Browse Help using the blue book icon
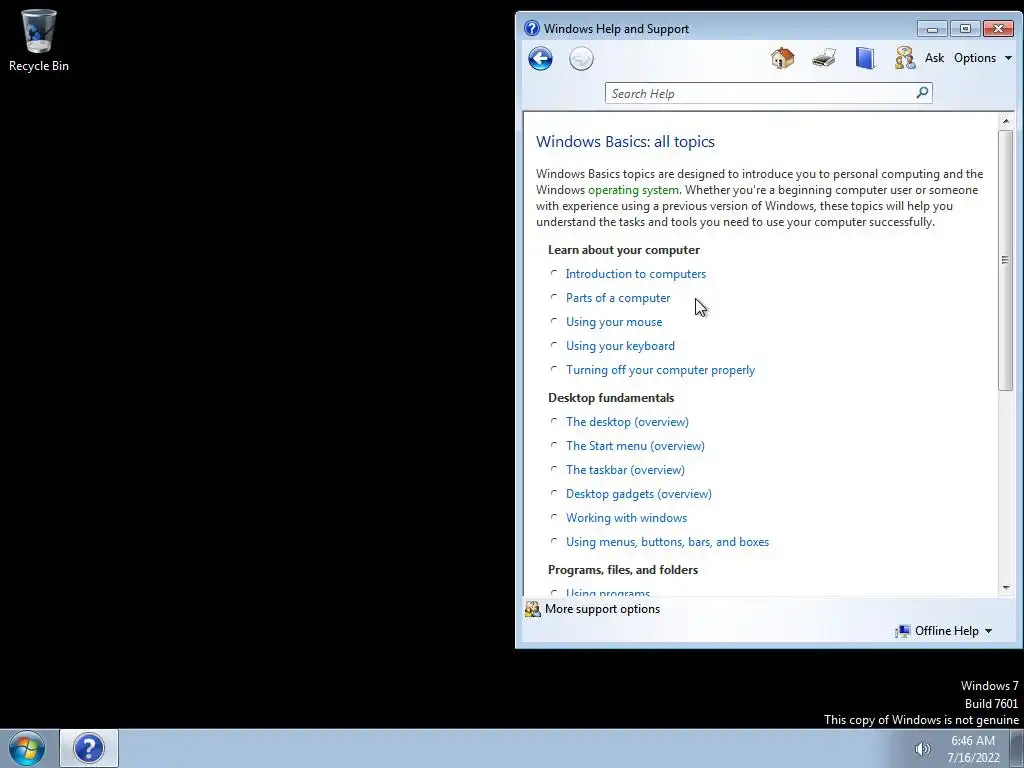This screenshot has width=1024, height=768. (x=865, y=58)
